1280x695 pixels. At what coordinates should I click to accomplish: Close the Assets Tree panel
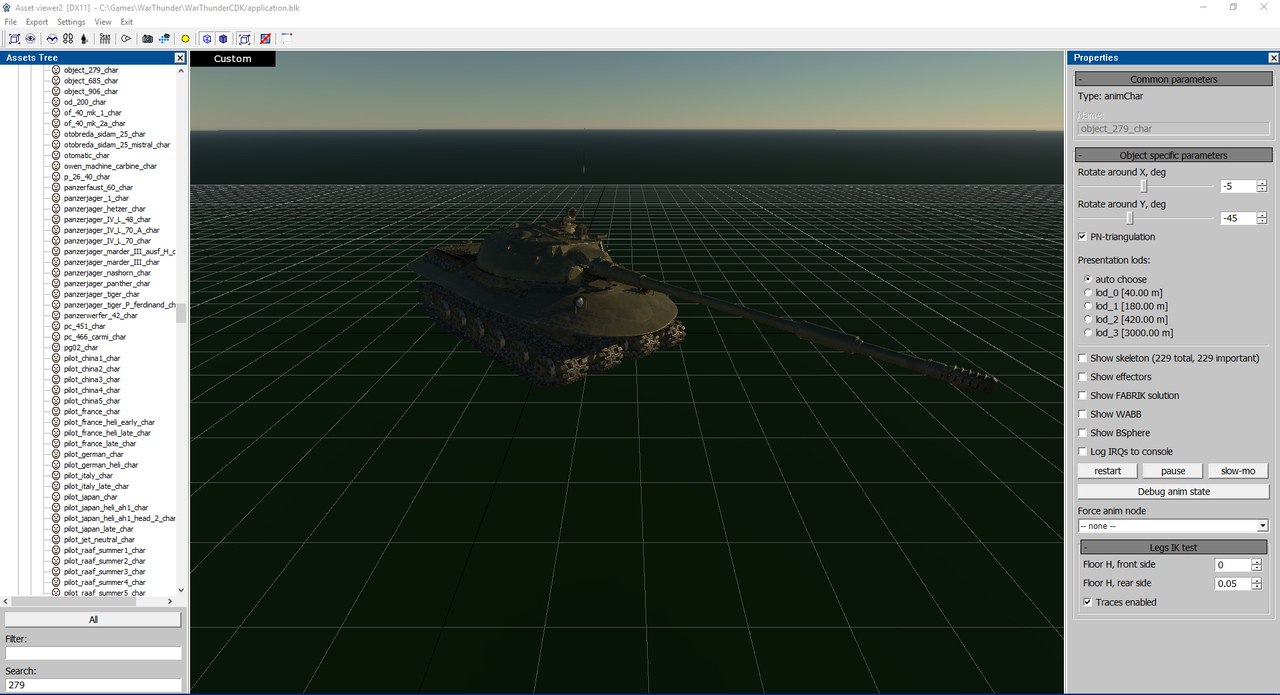click(180, 58)
